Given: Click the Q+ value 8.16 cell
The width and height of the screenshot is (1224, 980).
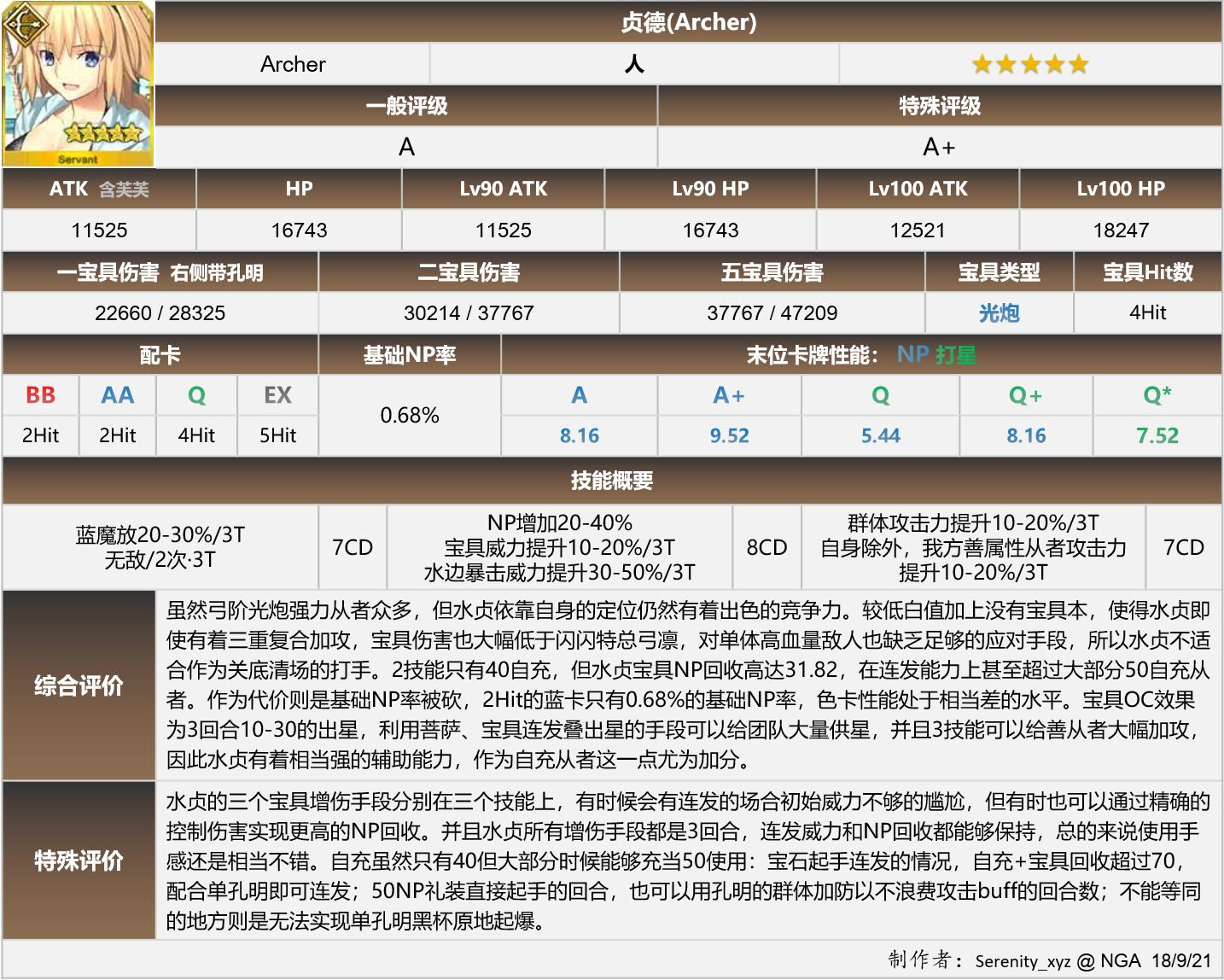Looking at the screenshot, I should point(1024,435).
